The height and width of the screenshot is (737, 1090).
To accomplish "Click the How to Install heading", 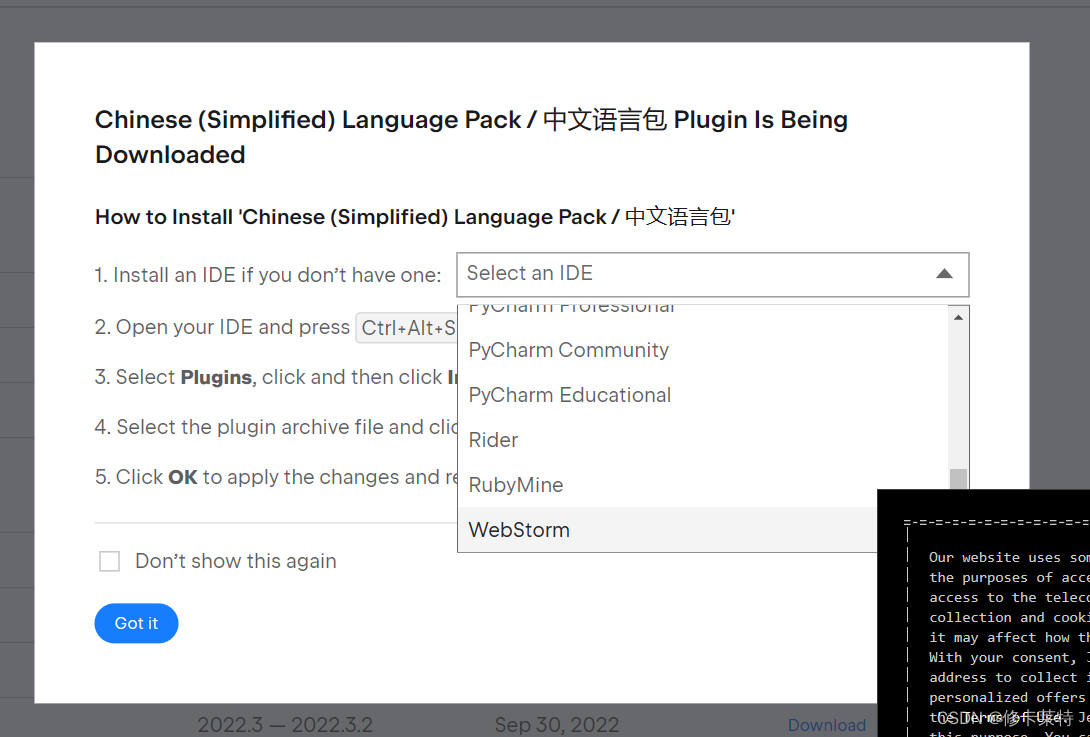I will [x=415, y=218].
